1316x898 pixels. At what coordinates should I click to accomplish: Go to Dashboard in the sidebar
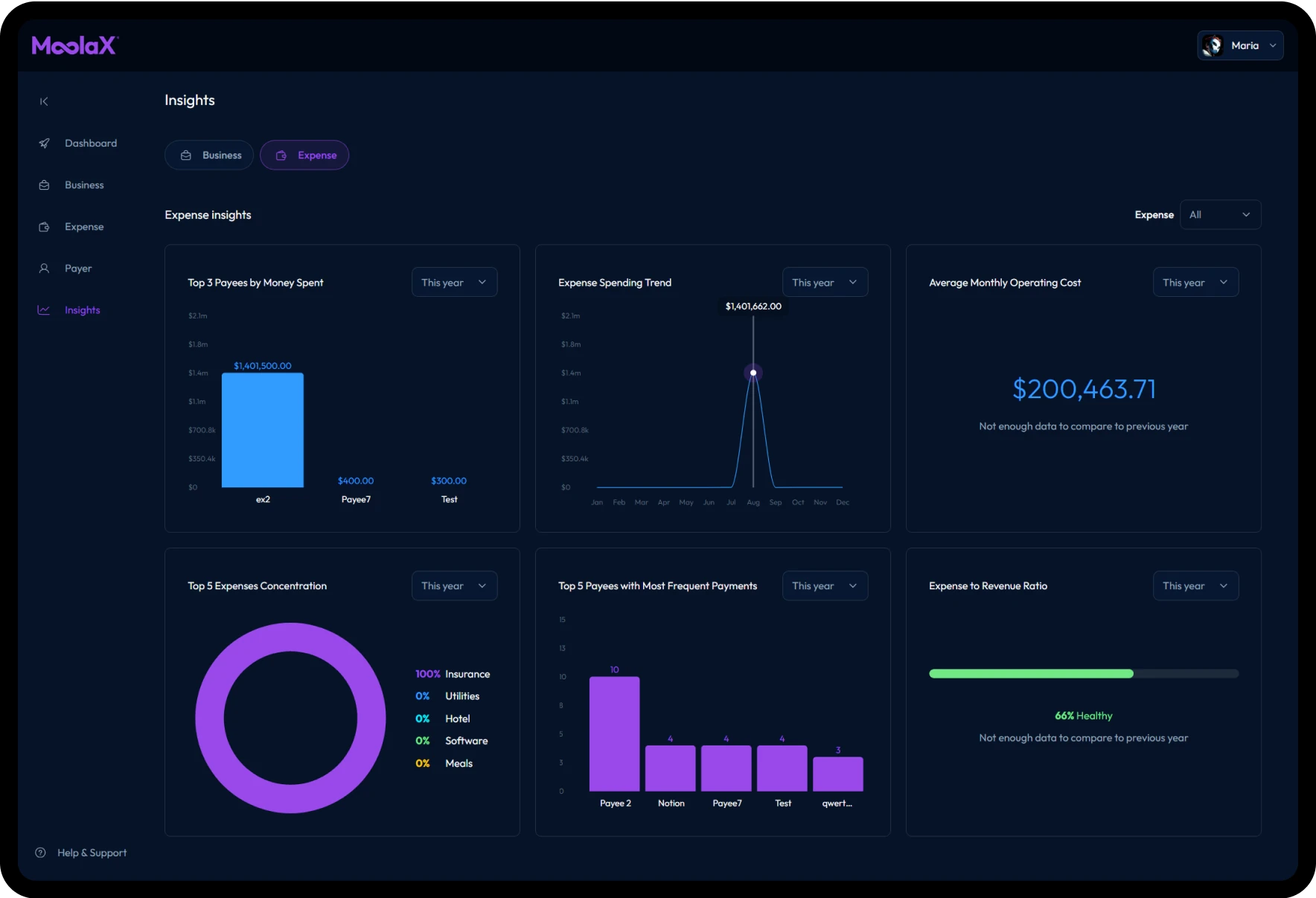pyautogui.click(x=91, y=143)
